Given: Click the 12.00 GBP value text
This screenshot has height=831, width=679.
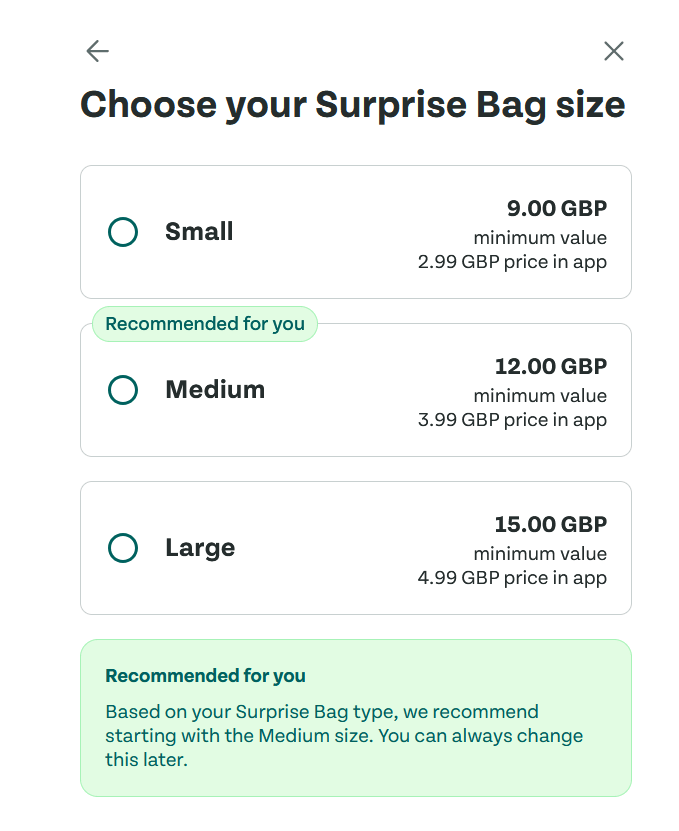Looking at the screenshot, I should click(x=551, y=367).
